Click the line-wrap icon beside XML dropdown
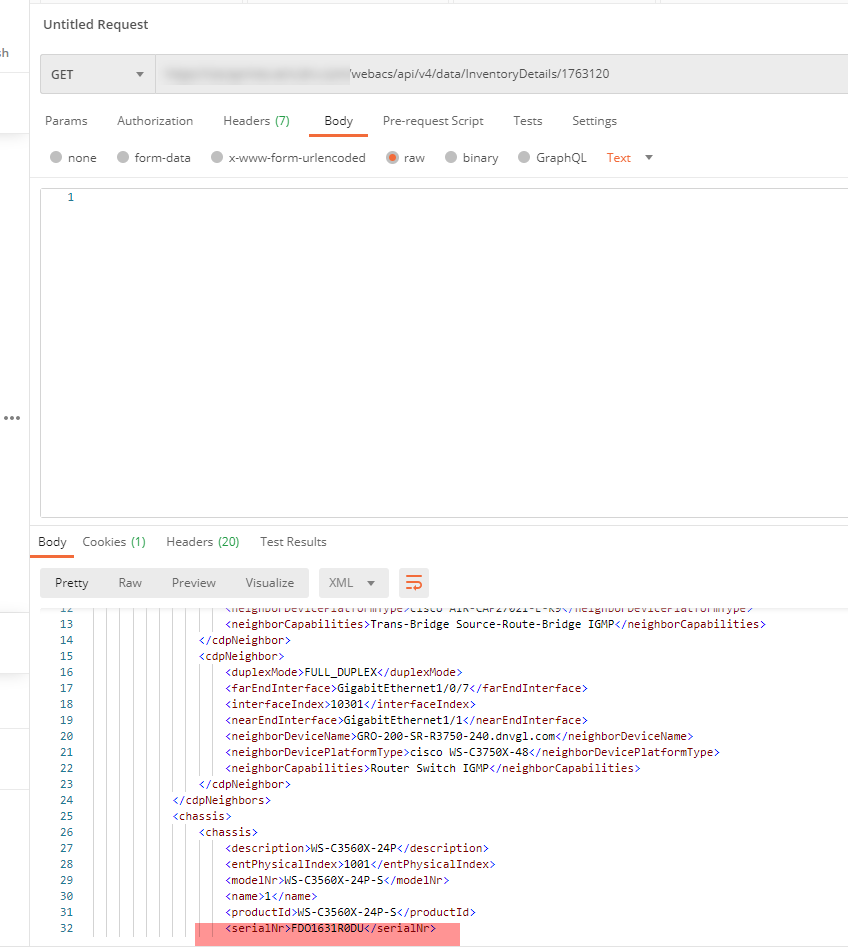848x947 pixels. click(x=413, y=582)
